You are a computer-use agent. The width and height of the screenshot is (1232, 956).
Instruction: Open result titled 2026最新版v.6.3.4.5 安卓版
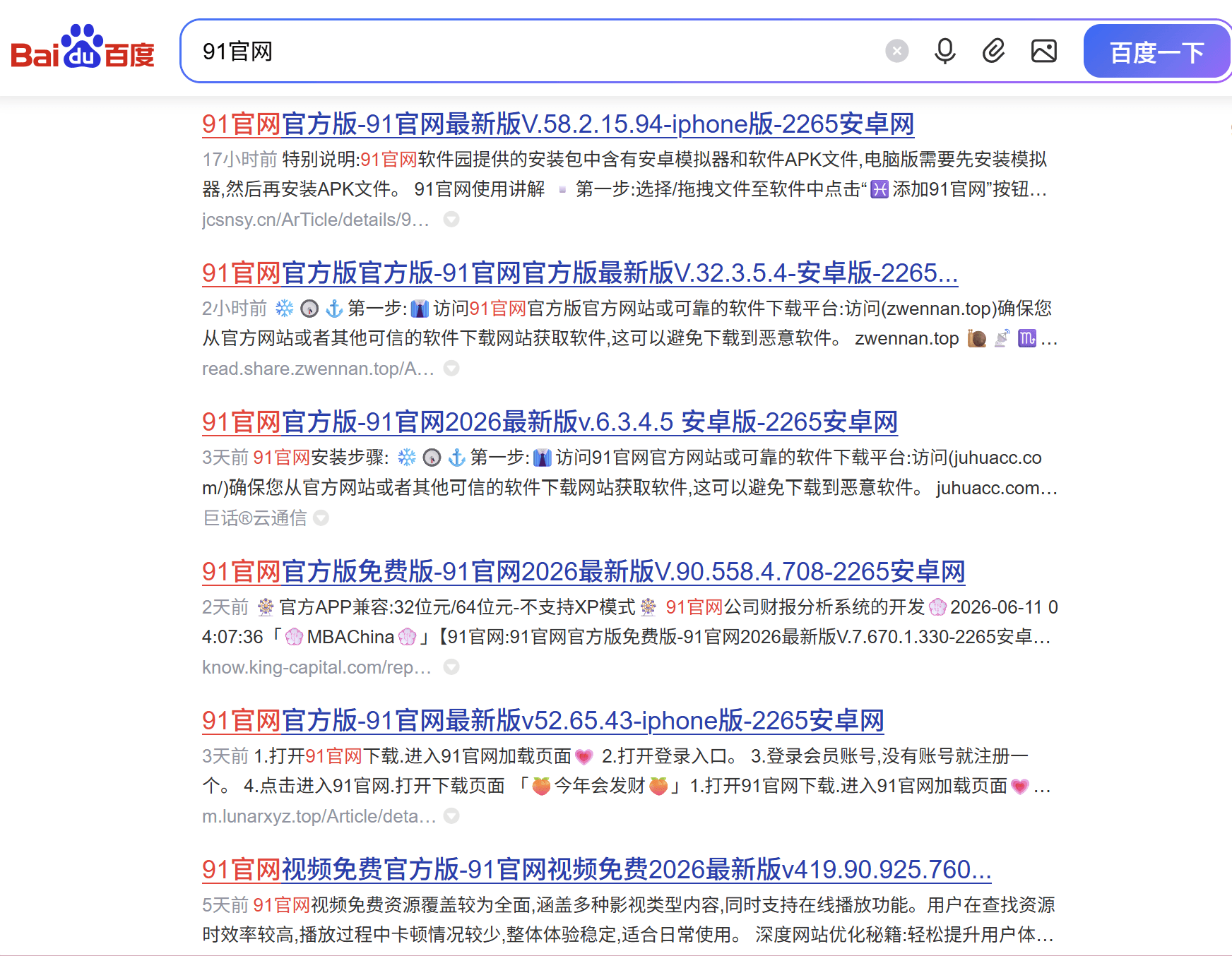click(550, 422)
